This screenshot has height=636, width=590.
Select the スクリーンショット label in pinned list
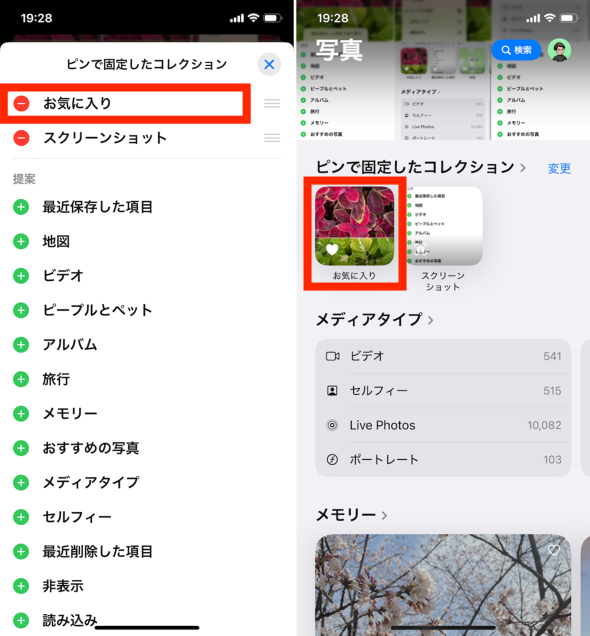(105, 138)
